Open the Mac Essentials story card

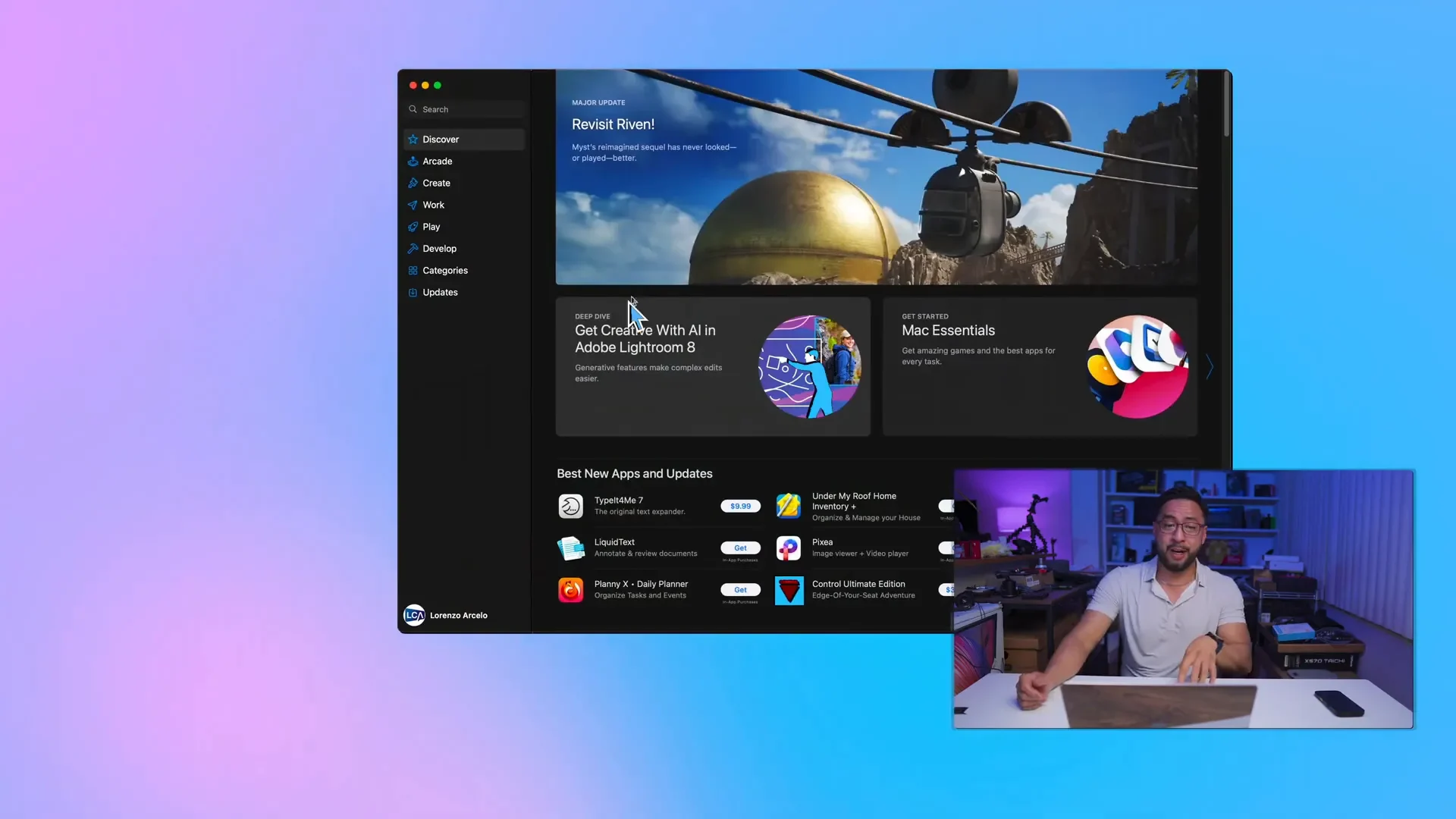pos(1040,367)
